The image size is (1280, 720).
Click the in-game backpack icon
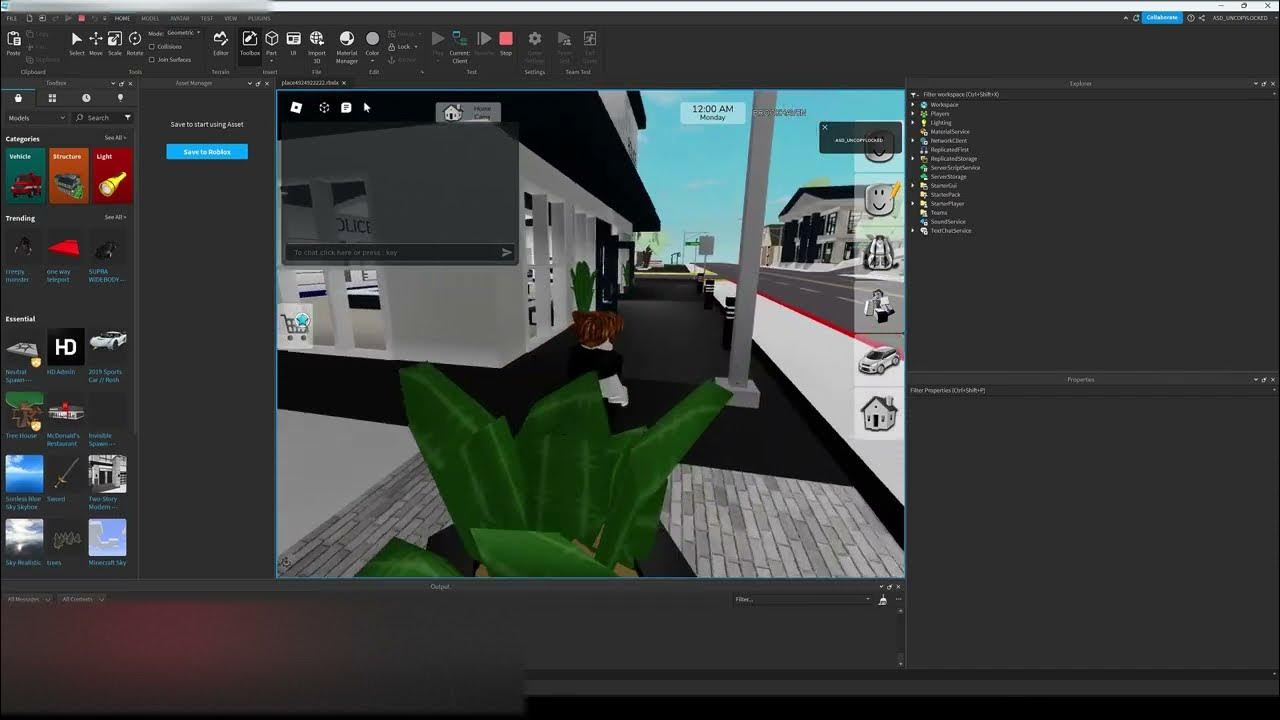pos(879,252)
